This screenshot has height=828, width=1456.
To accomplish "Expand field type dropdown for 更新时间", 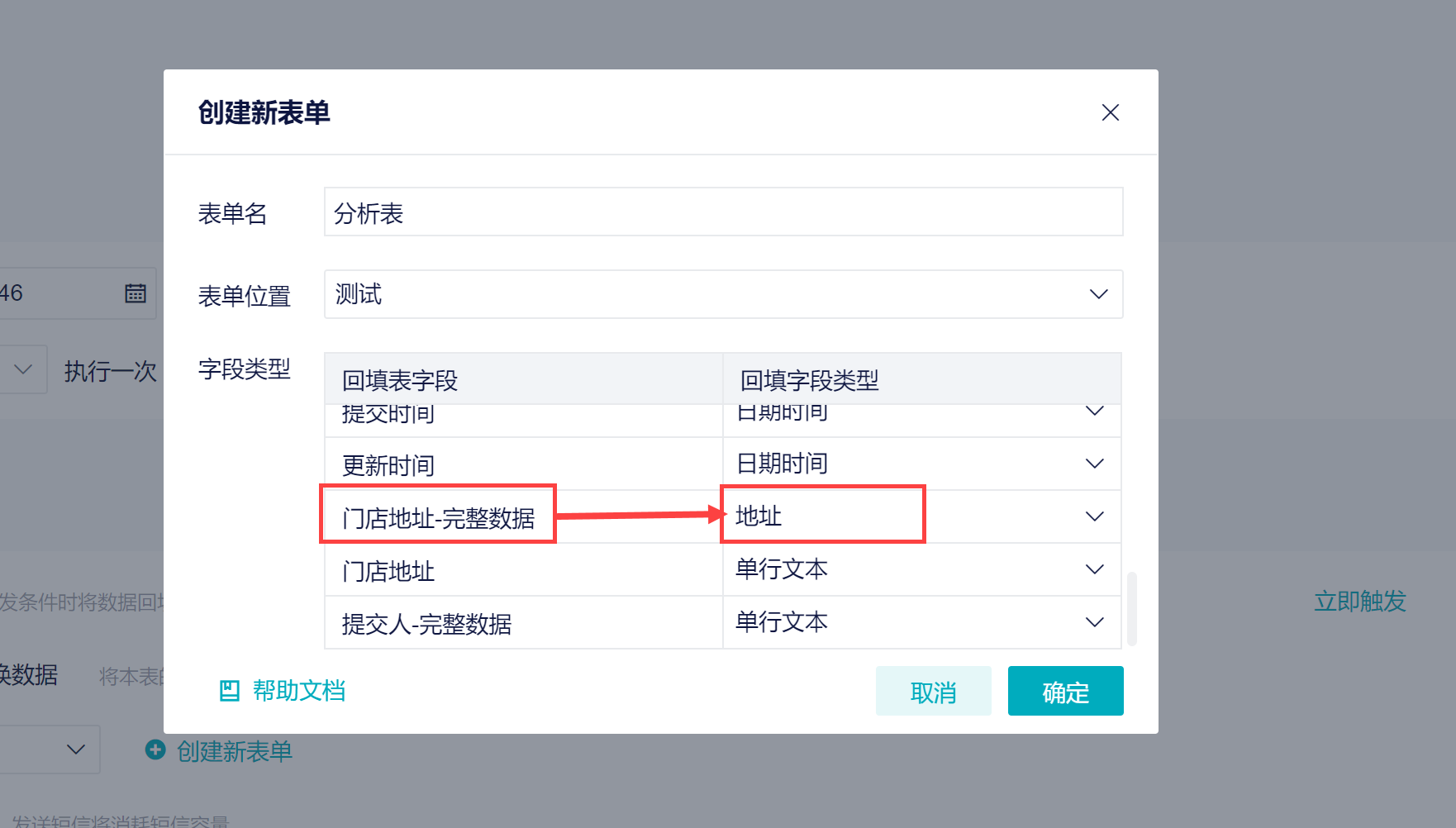I will click(1094, 464).
